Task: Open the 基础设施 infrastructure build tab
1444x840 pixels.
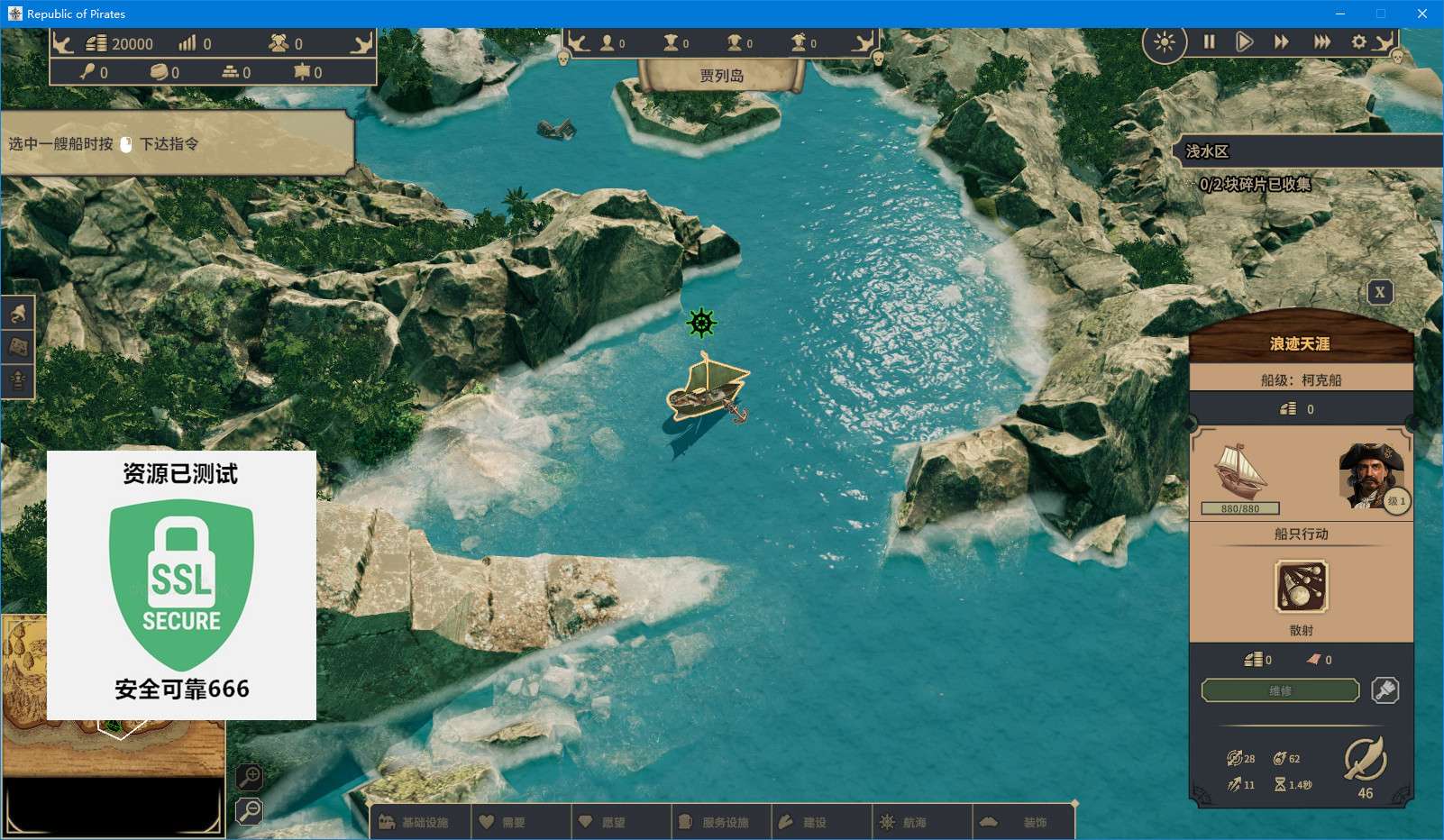Action: pyautogui.click(x=420, y=822)
